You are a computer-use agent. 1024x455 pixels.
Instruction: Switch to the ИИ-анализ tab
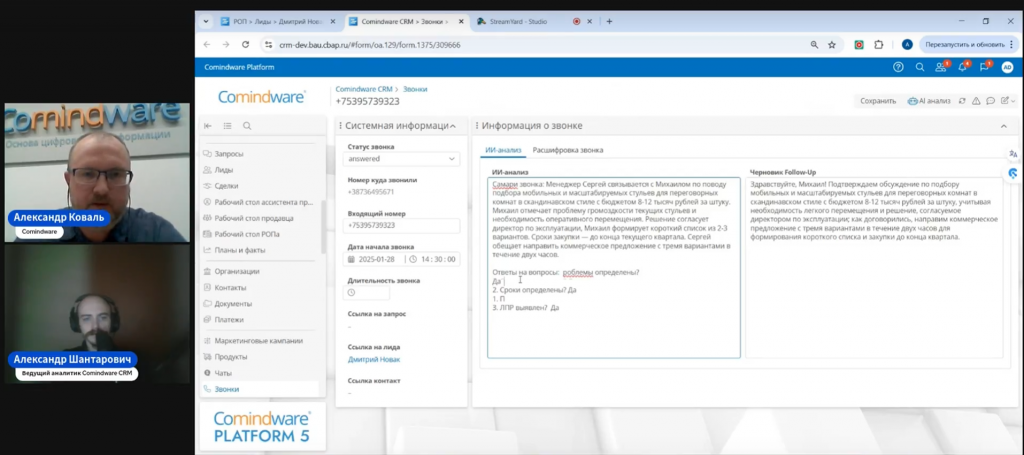tap(504, 150)
